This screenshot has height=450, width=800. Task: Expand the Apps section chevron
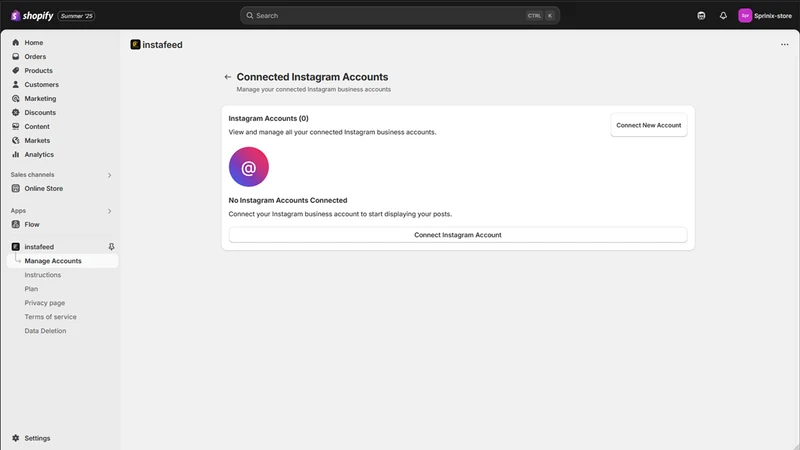pyautogui.click(x=109, y=211)
